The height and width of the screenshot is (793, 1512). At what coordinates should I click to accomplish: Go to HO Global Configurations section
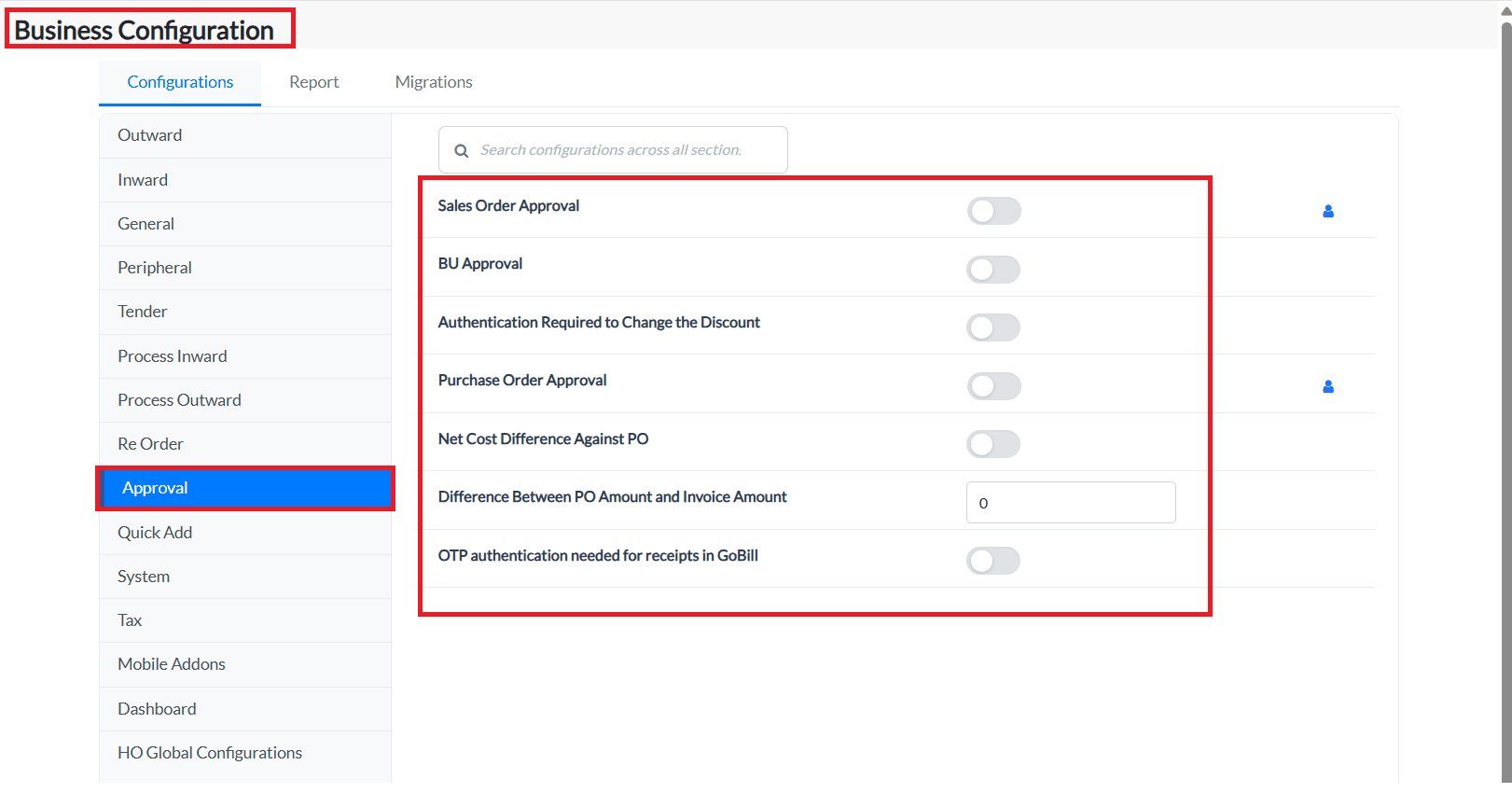pyautogui.click(x=210, y=753)
